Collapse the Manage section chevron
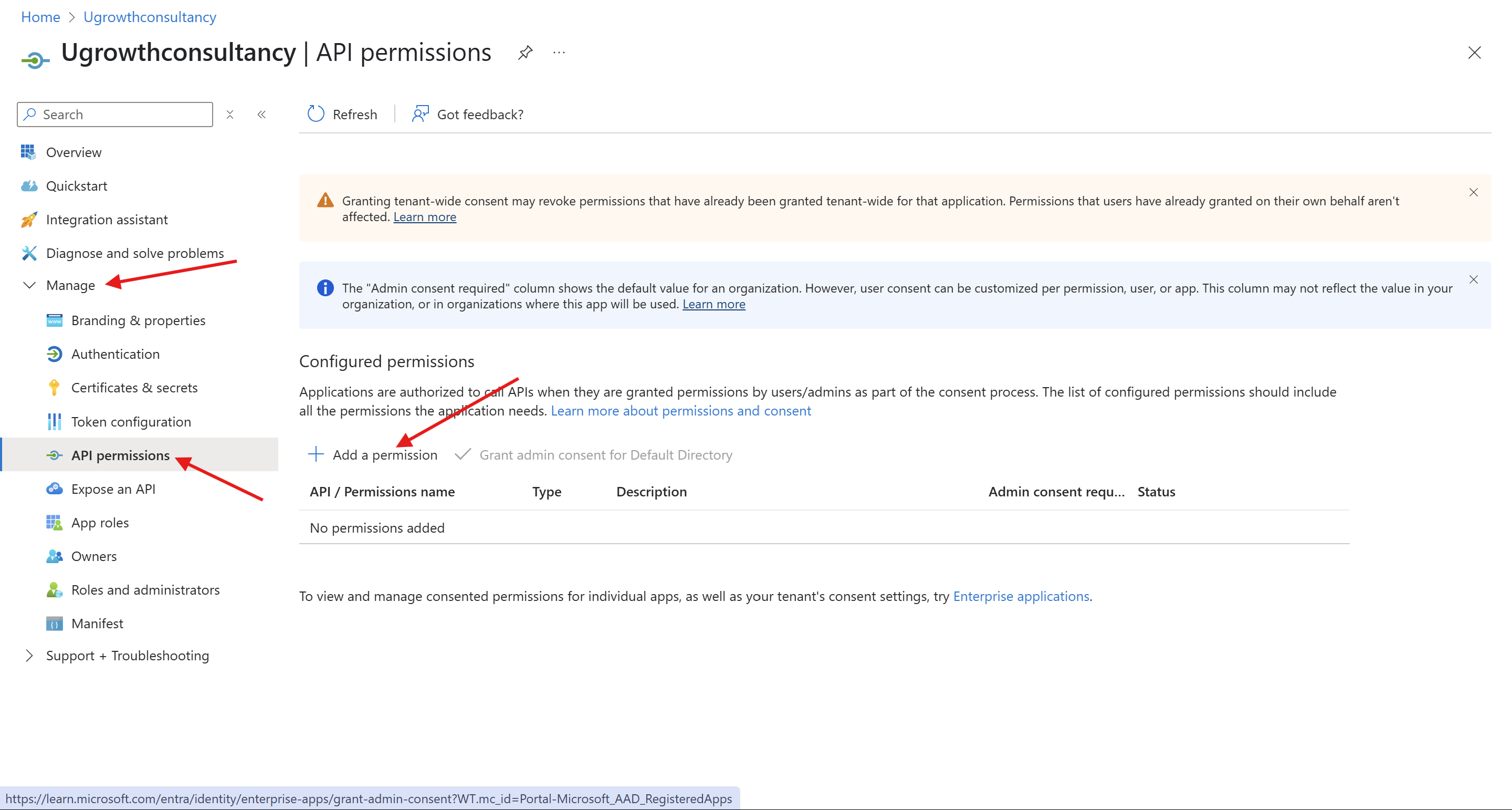Image resolution: width=1512 pixels, height=810 pixels. pyautogui.click(x=29, y=285)
